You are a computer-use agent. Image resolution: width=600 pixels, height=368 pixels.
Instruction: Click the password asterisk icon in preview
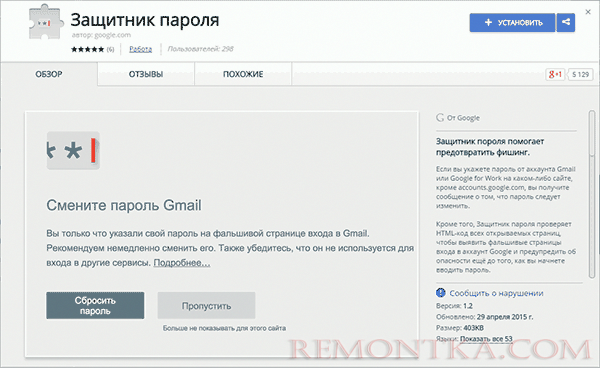click(73, 150)
